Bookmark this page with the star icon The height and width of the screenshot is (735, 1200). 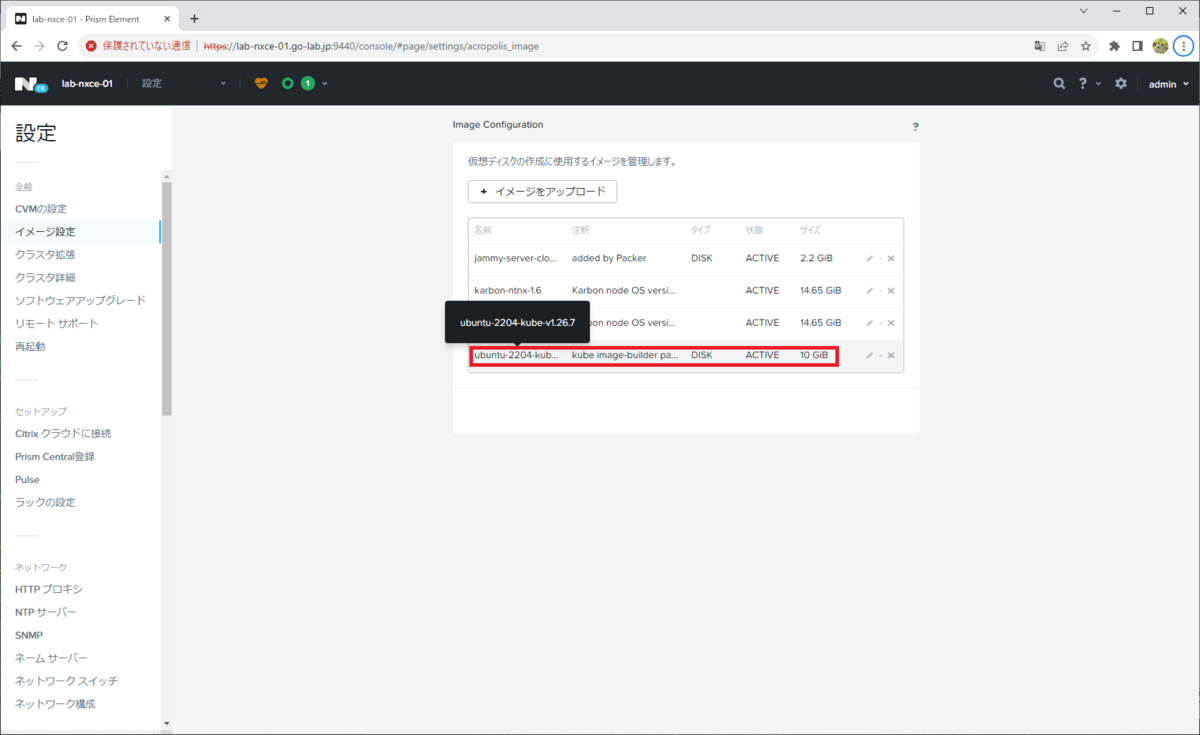pyautogui.click(x=1086, y=46)
